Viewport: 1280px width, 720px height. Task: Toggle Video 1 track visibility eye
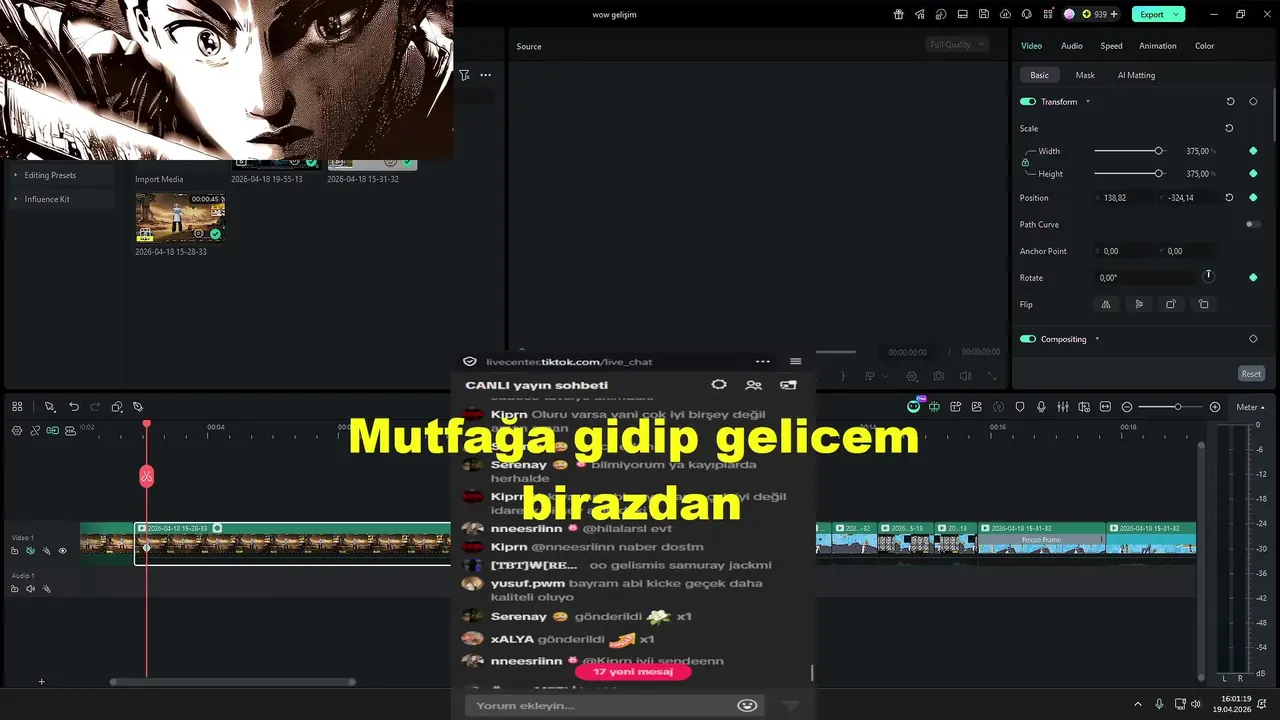coord(62,551)
